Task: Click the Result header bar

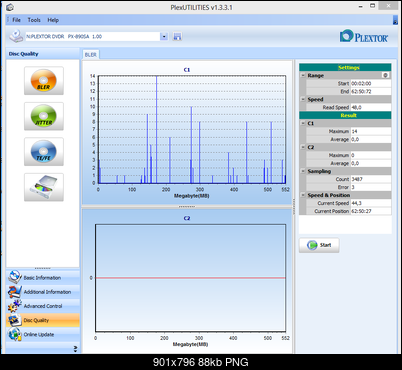Action: point(345,115)
